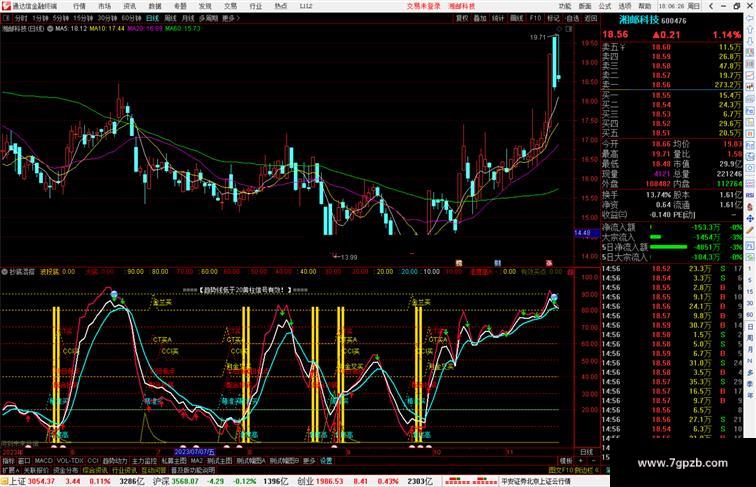Open the 综合资讯 tab
The image size is (756, 487).
point(95,470)
